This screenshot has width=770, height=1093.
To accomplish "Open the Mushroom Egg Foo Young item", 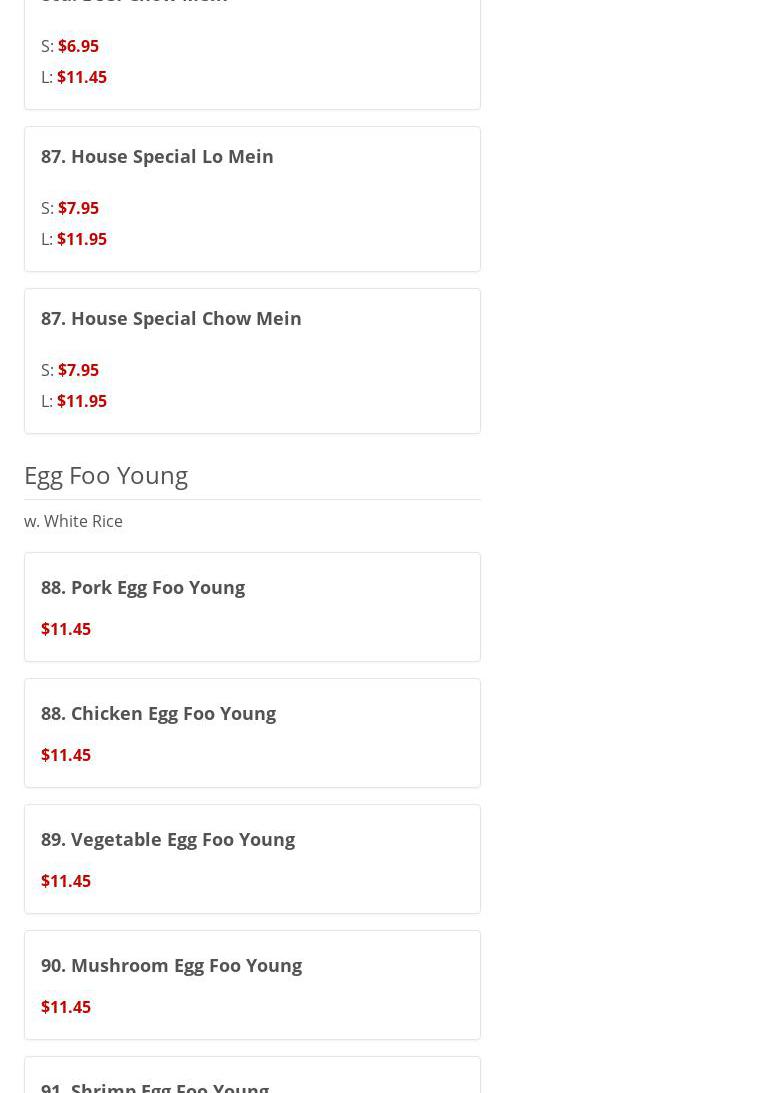I will (171, 966).
